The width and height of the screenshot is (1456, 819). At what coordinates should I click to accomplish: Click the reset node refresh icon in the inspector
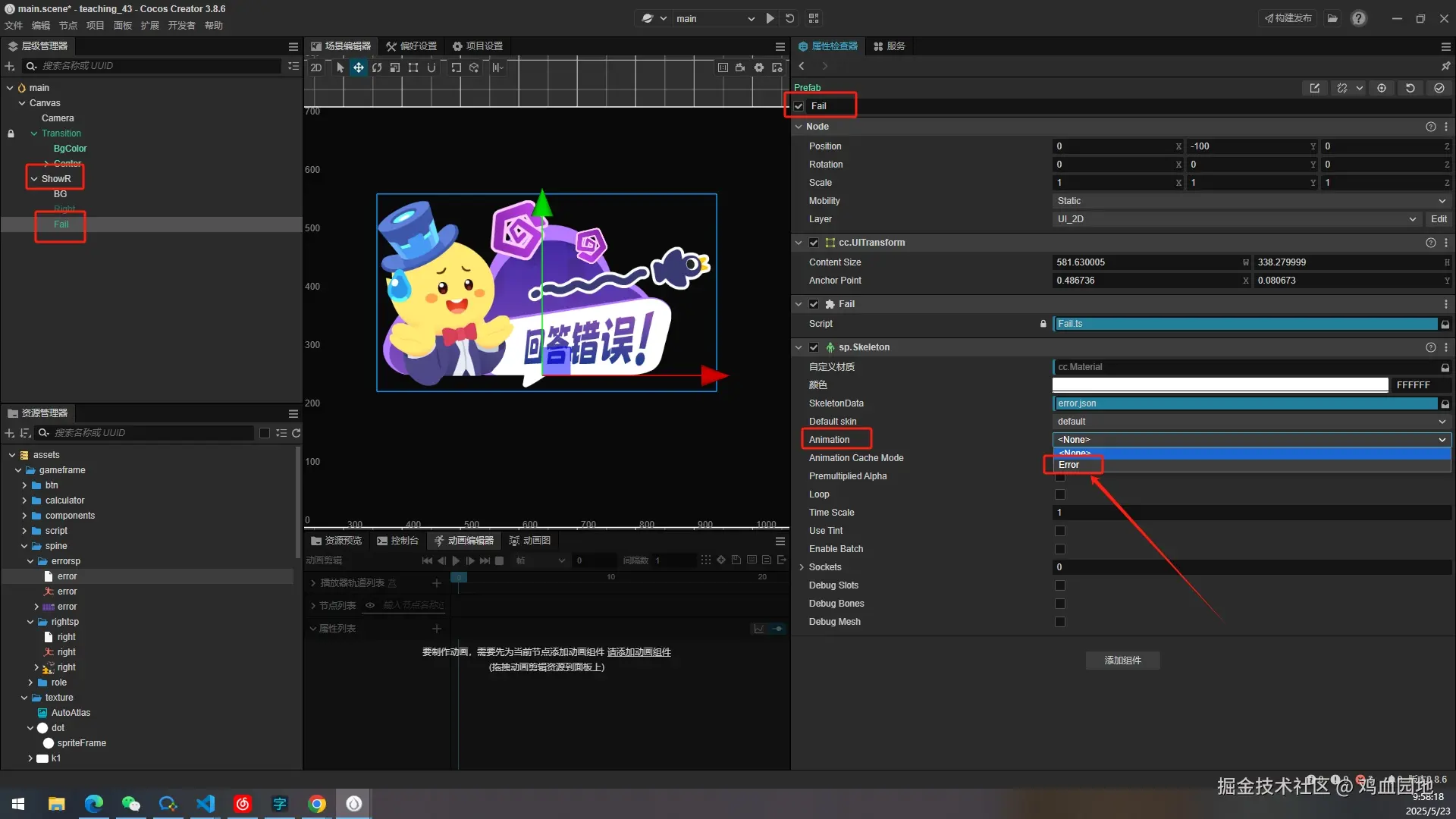pyautogui.click(x=1410, y=88)
